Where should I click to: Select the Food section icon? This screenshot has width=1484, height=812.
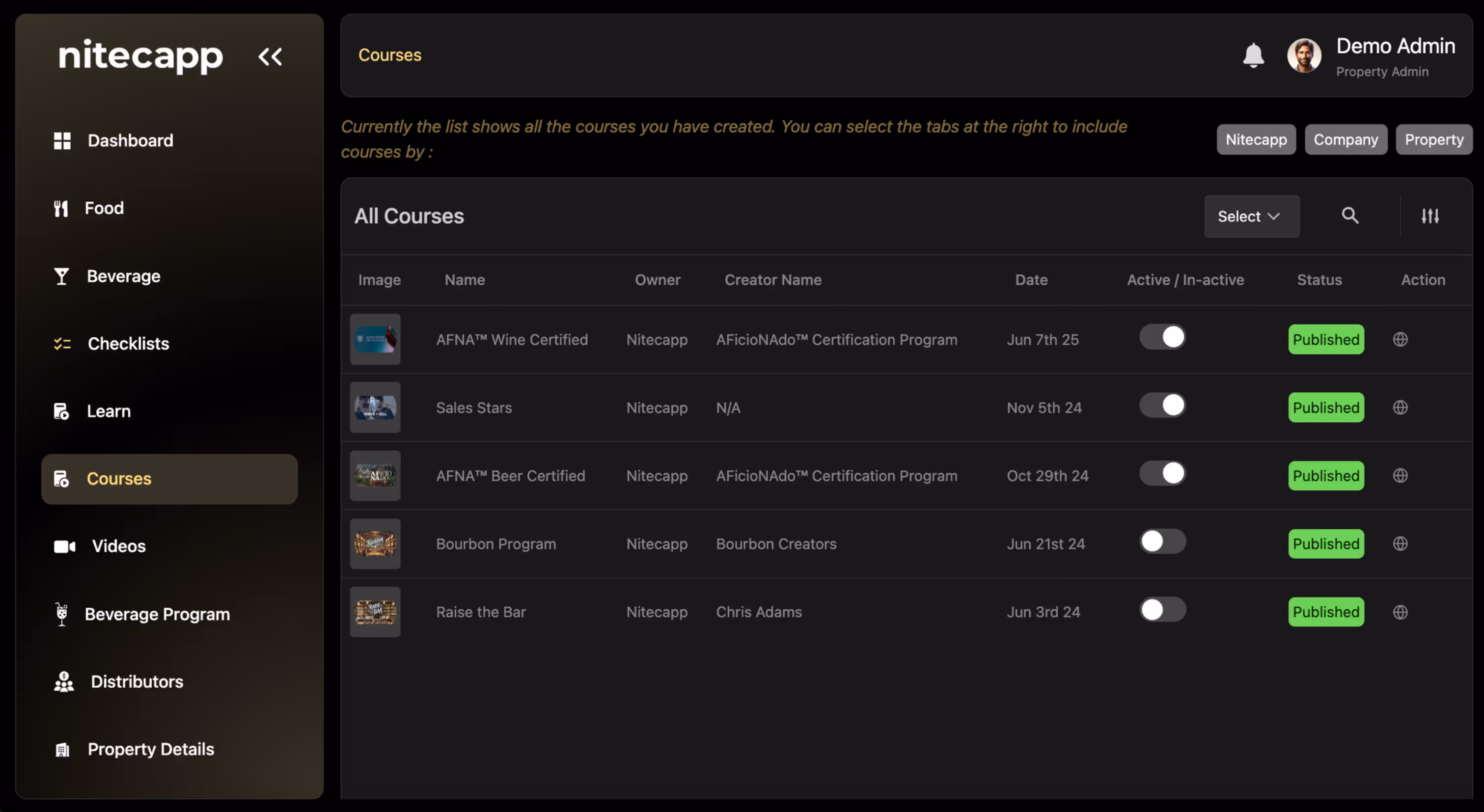(62, 208)
